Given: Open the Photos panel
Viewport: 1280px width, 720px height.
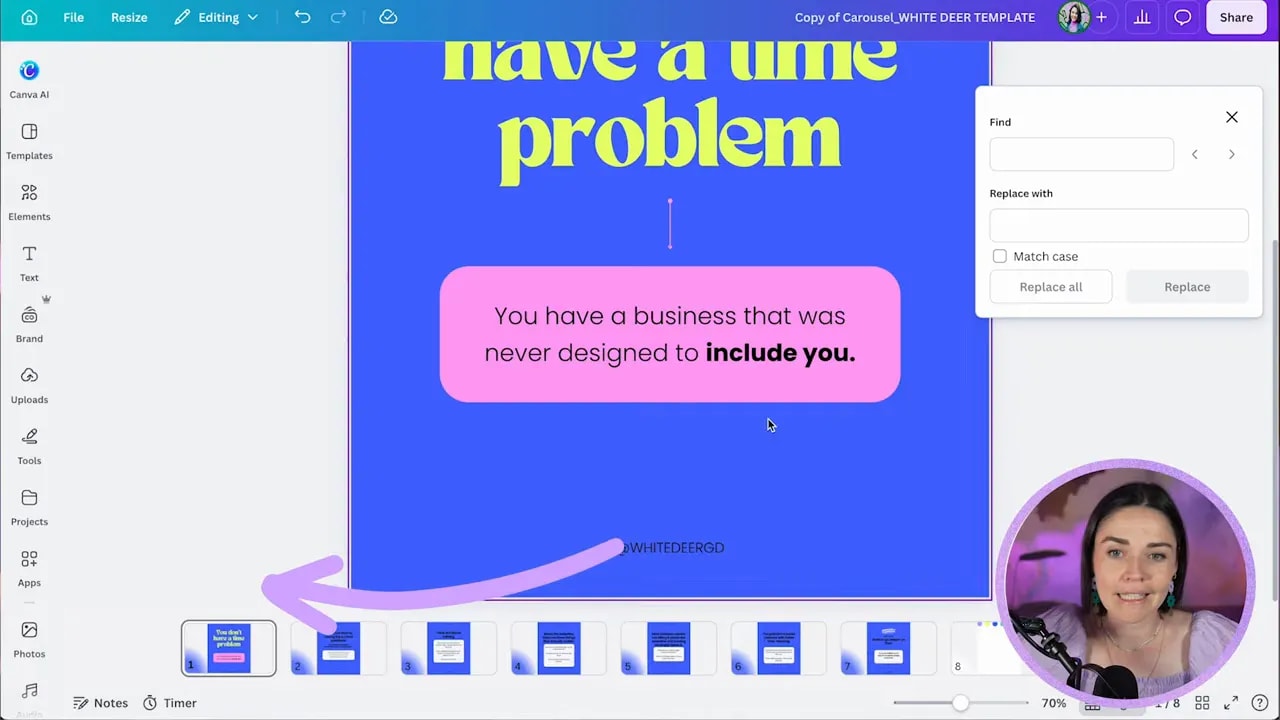Looking at the screenshot, I should [29, 639].
